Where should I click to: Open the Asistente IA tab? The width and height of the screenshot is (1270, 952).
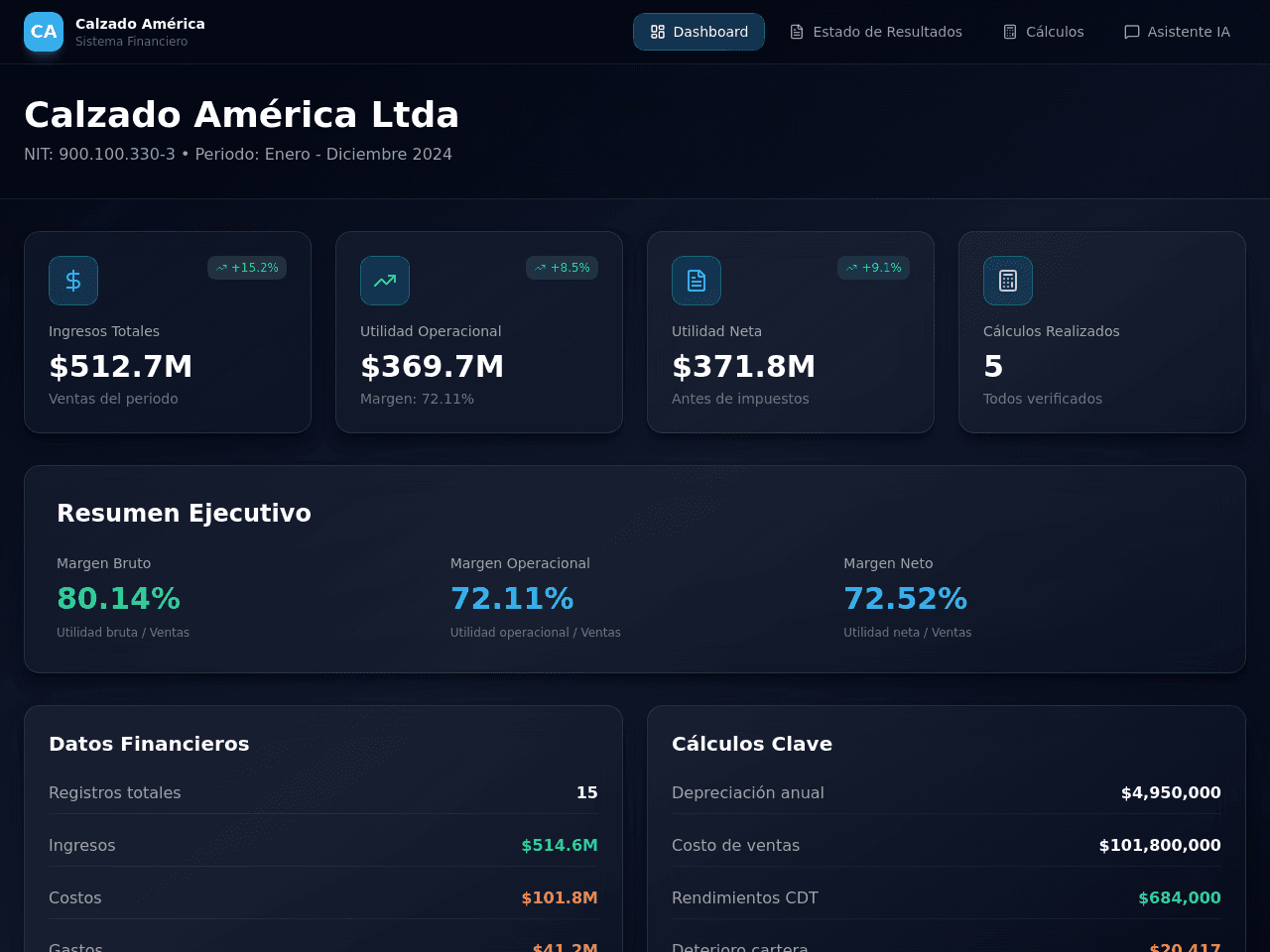click(1177, 32)
